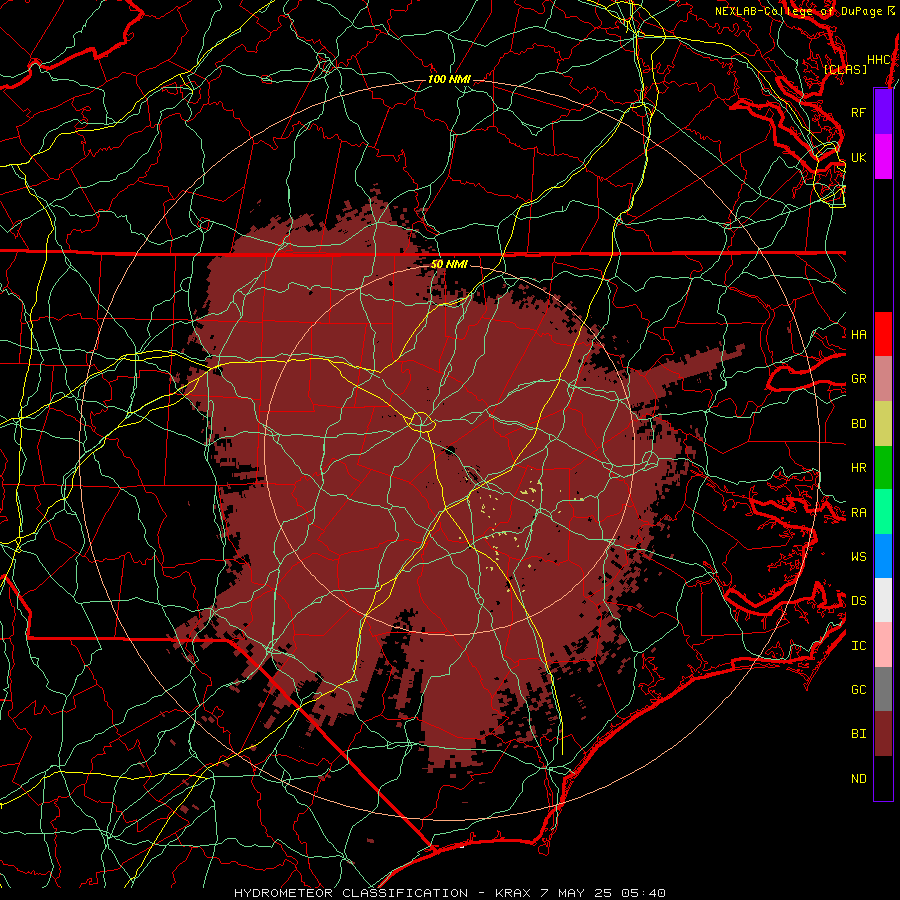This screenshot has height=900, width=900.
Task: Click the RA legend label
Action: pyautogui.click(x=859, y=512)
